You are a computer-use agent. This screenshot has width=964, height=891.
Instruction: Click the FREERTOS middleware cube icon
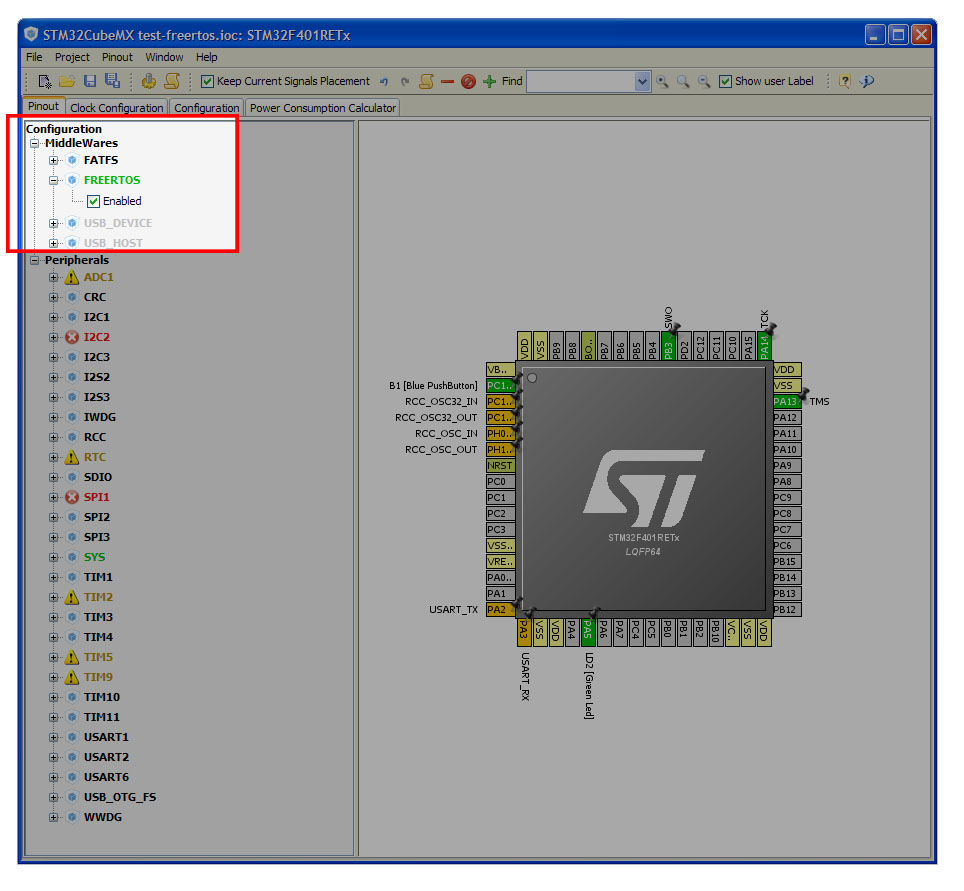pyautogui.click(x=72, y=180)
